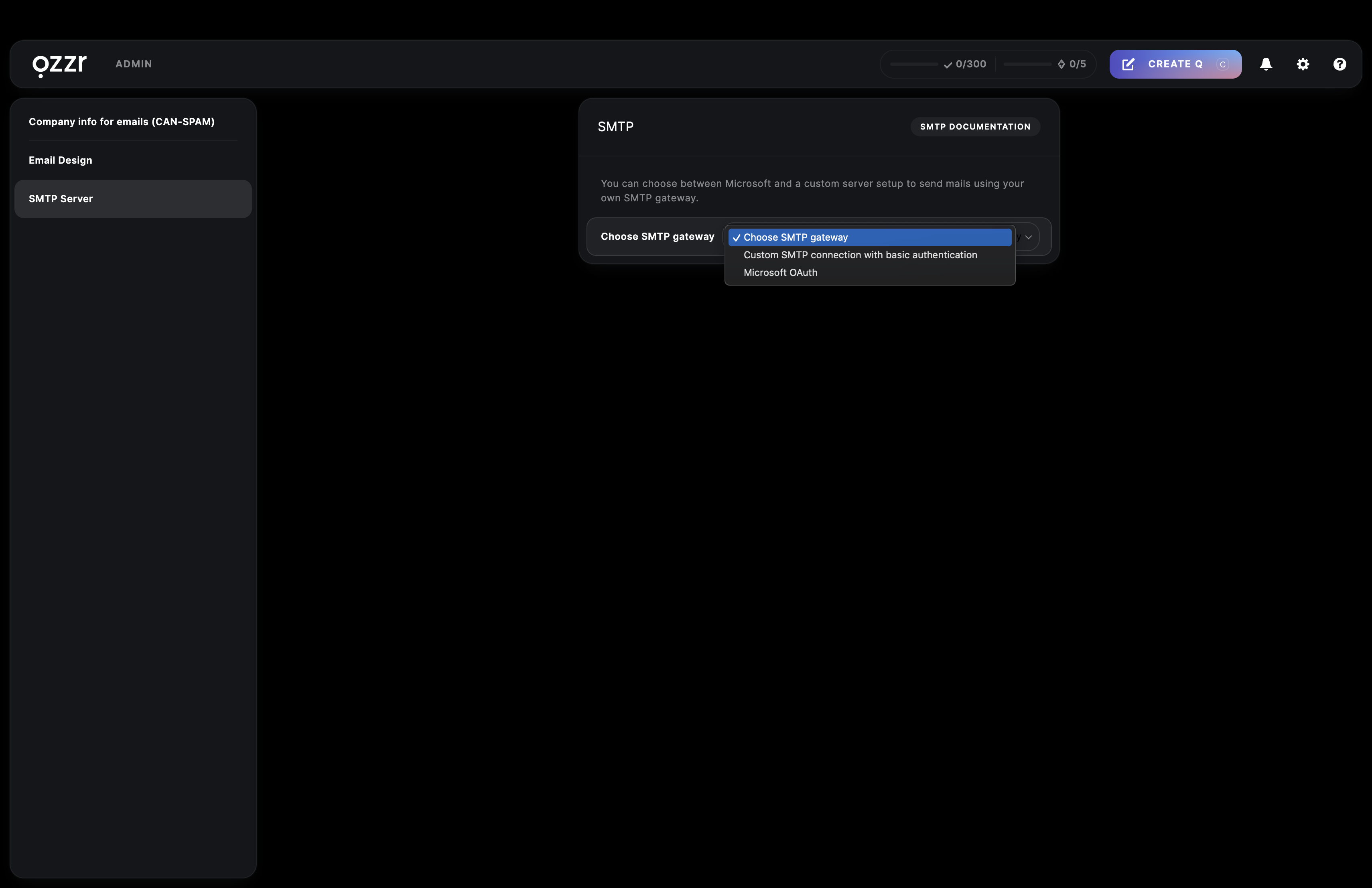Click the checkmark icon beside 0/300
The width and height of the screenshot is (1372, 888).
pos(947,65)
